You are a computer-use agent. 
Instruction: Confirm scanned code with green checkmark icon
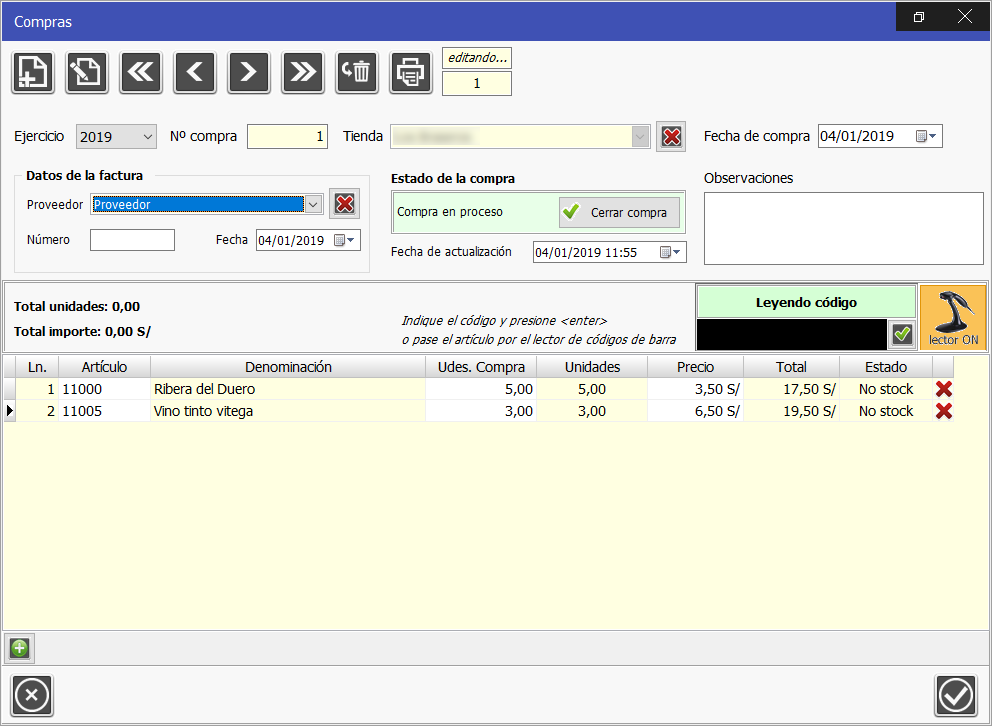901,334
